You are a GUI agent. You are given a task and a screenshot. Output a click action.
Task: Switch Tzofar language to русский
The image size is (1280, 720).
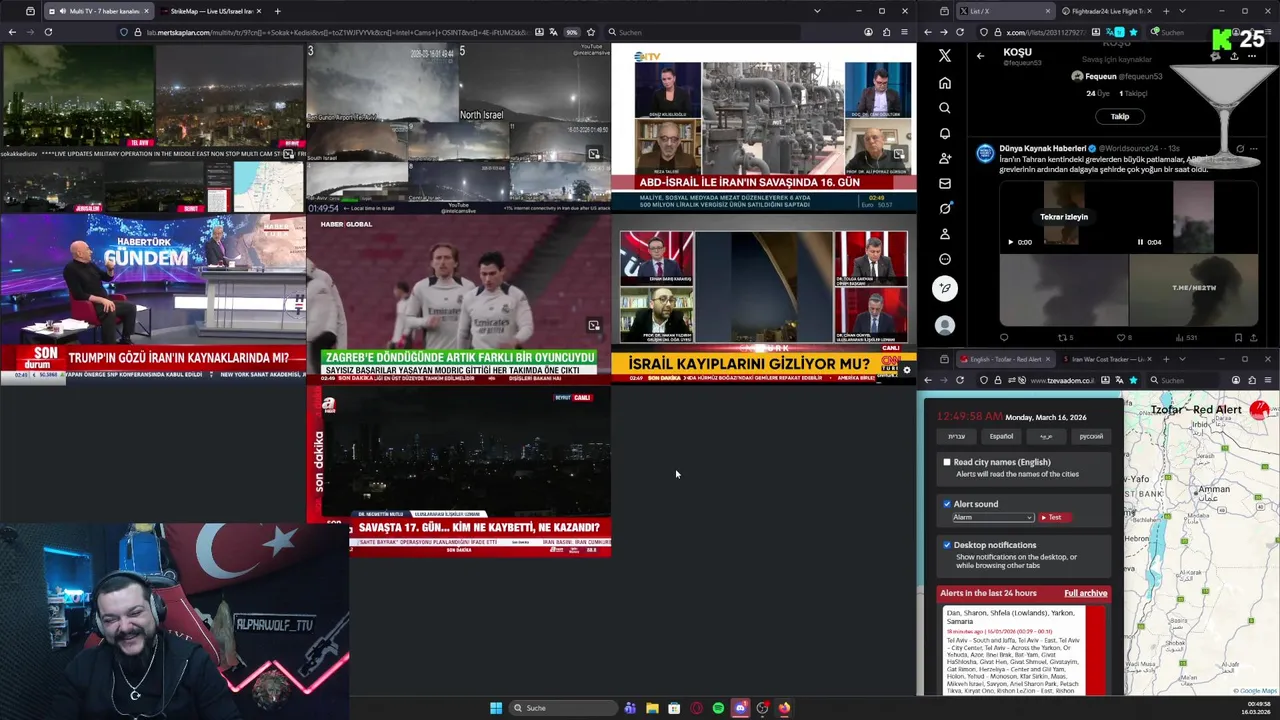pyautogui.click(x=1091, y=436)
